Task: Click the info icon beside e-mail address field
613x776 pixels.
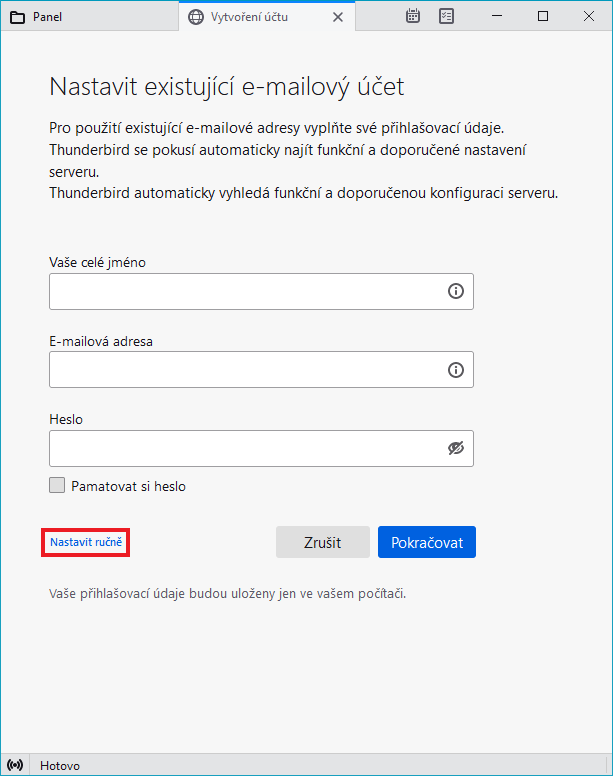Action: pyautogui.click(x=456, y=370)
